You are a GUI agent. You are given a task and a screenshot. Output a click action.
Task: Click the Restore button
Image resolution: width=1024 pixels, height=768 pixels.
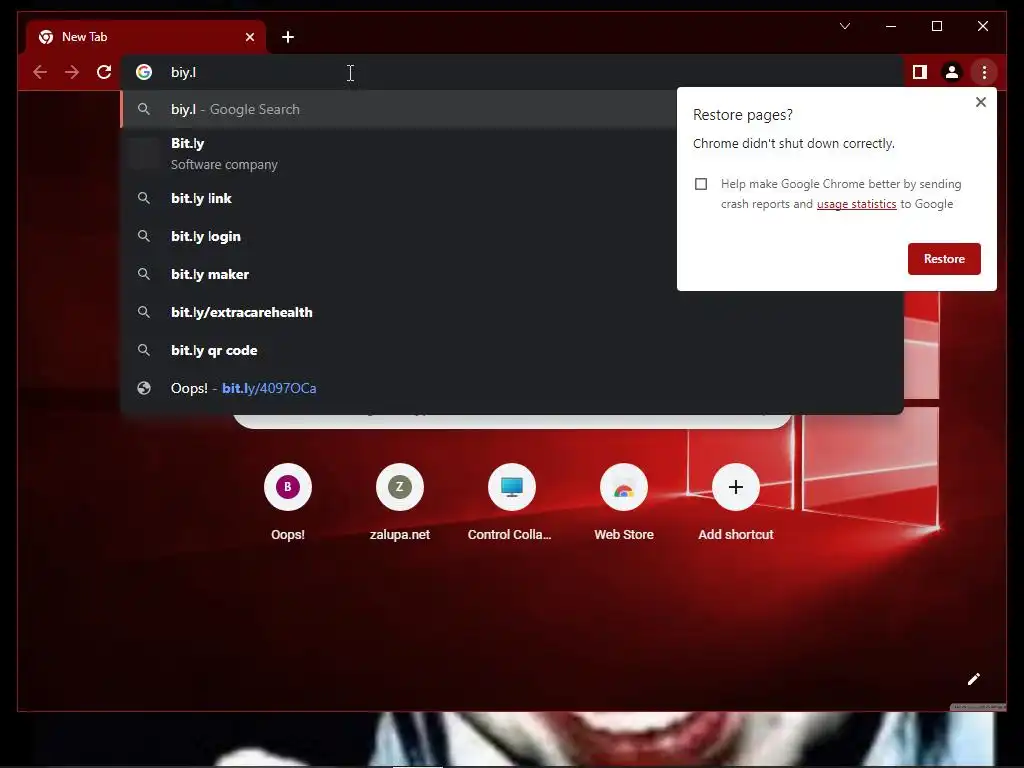(x=944, y=259)
